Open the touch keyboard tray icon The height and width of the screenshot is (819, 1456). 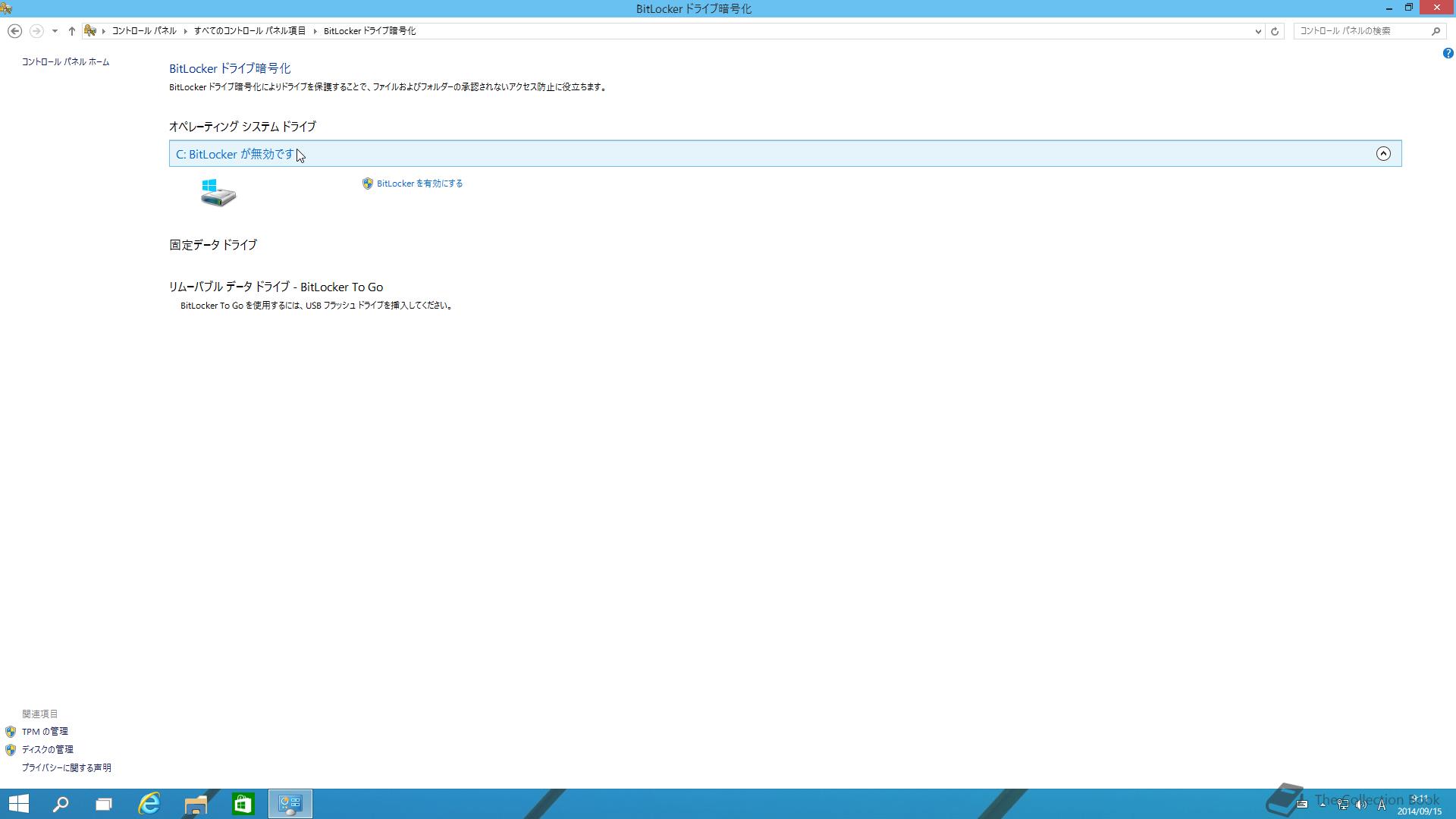tap(1302, 805)
